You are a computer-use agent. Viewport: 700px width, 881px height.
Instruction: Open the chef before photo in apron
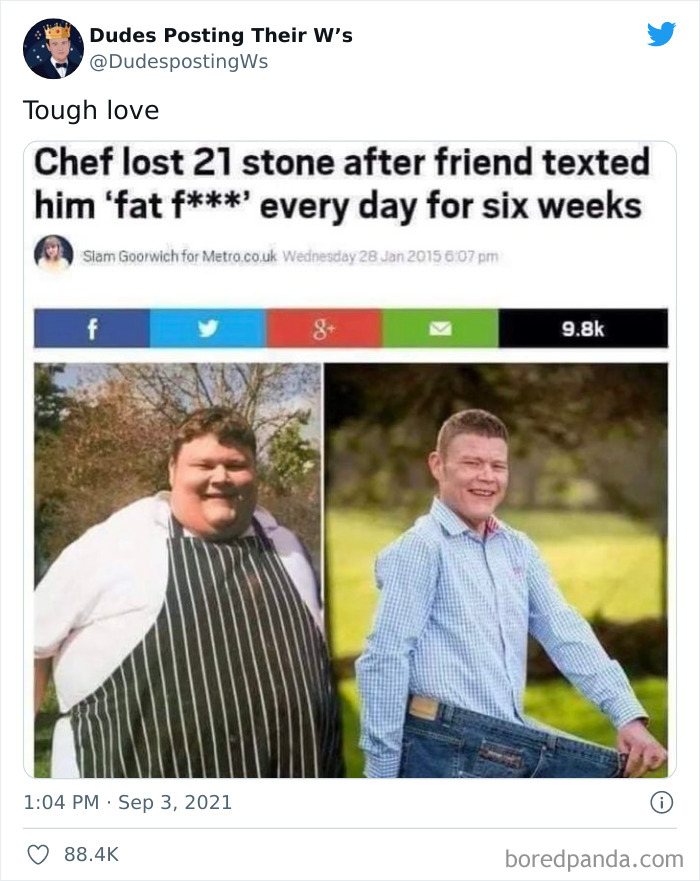click(178, 570)
